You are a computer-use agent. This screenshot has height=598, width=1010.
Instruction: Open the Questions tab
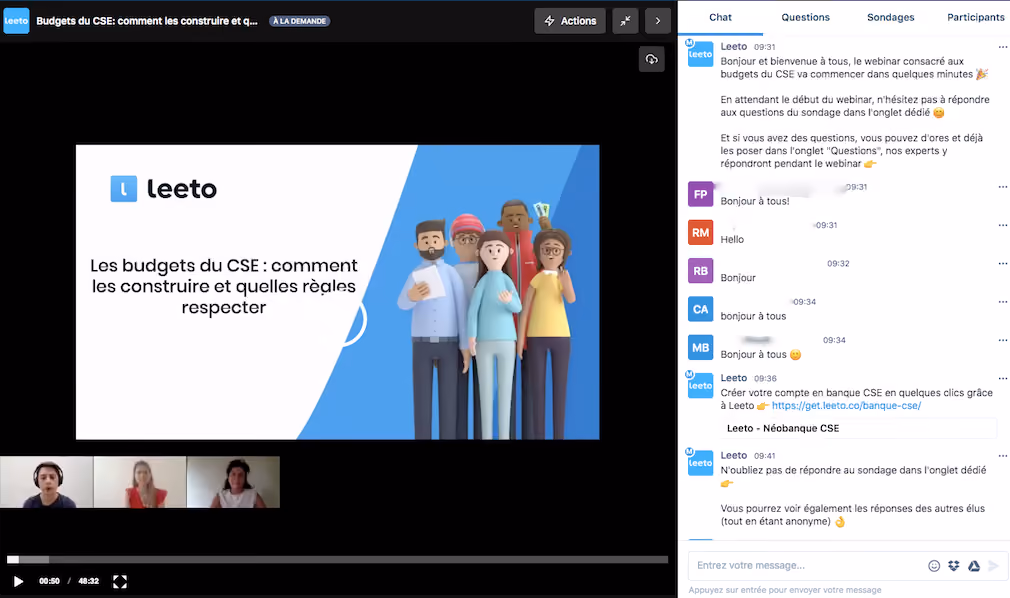805,17
